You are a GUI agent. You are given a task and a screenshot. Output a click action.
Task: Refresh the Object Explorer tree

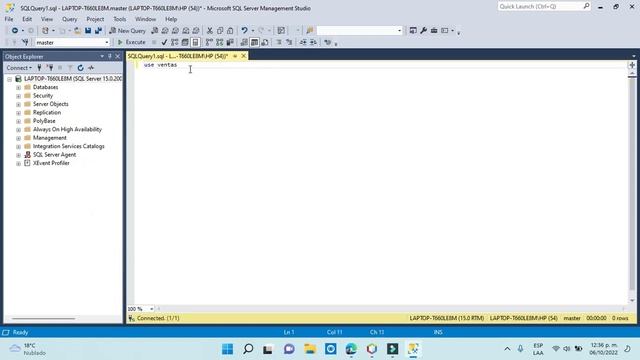[80, 68]
